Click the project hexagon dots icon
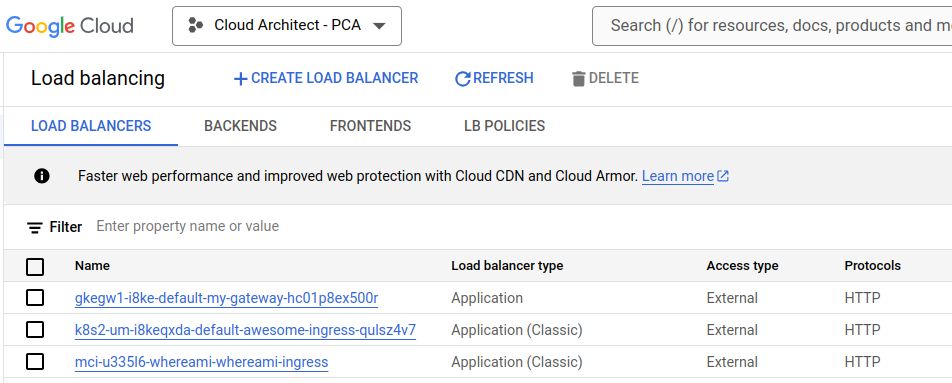Viewport: 952px width, 383px height. coord(196,25)
